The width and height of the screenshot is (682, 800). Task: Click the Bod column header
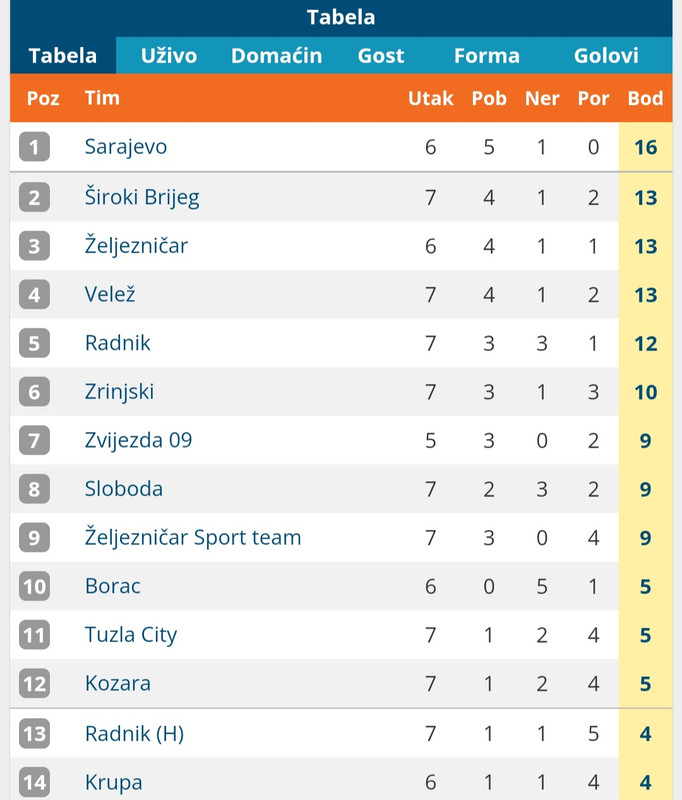[645, 98]
